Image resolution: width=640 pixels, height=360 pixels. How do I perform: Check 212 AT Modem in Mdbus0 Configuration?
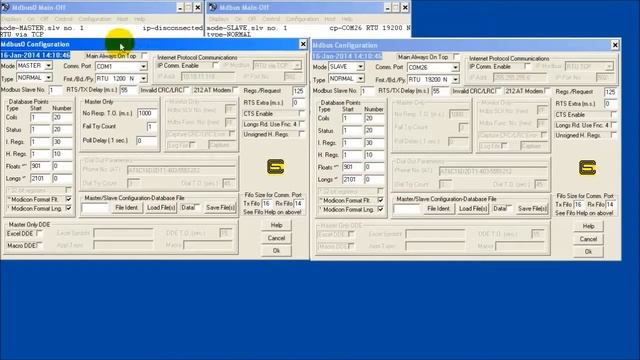pyautogui.click(x=235, y=90)
